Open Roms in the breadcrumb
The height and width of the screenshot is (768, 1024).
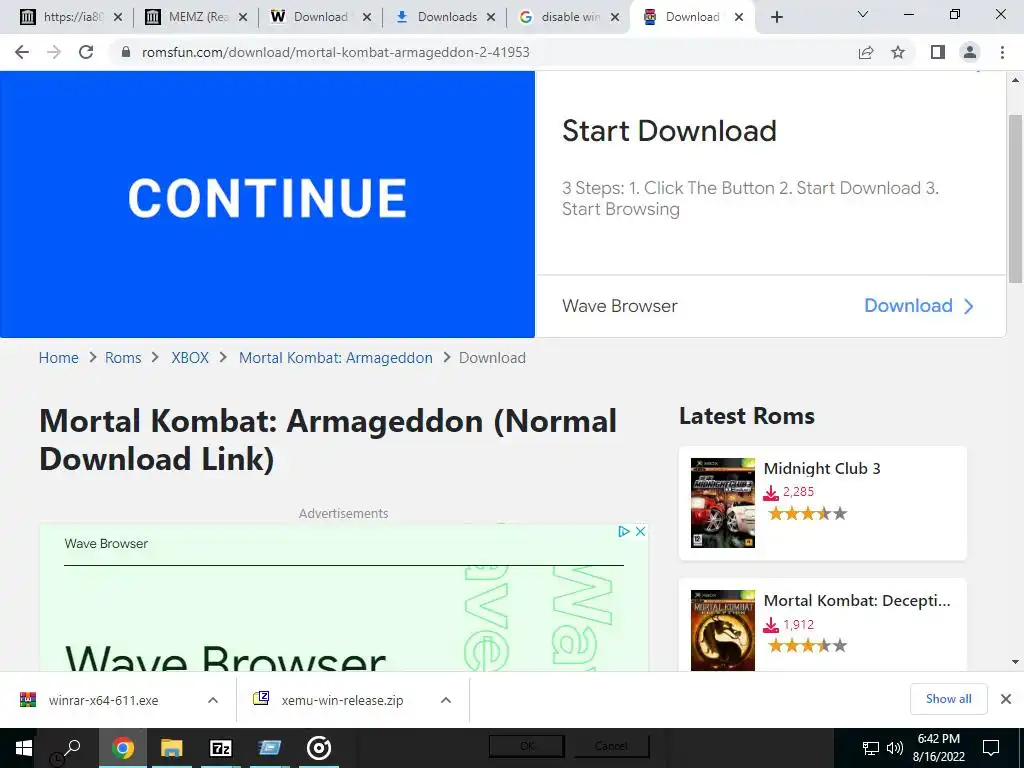(123, 358)
